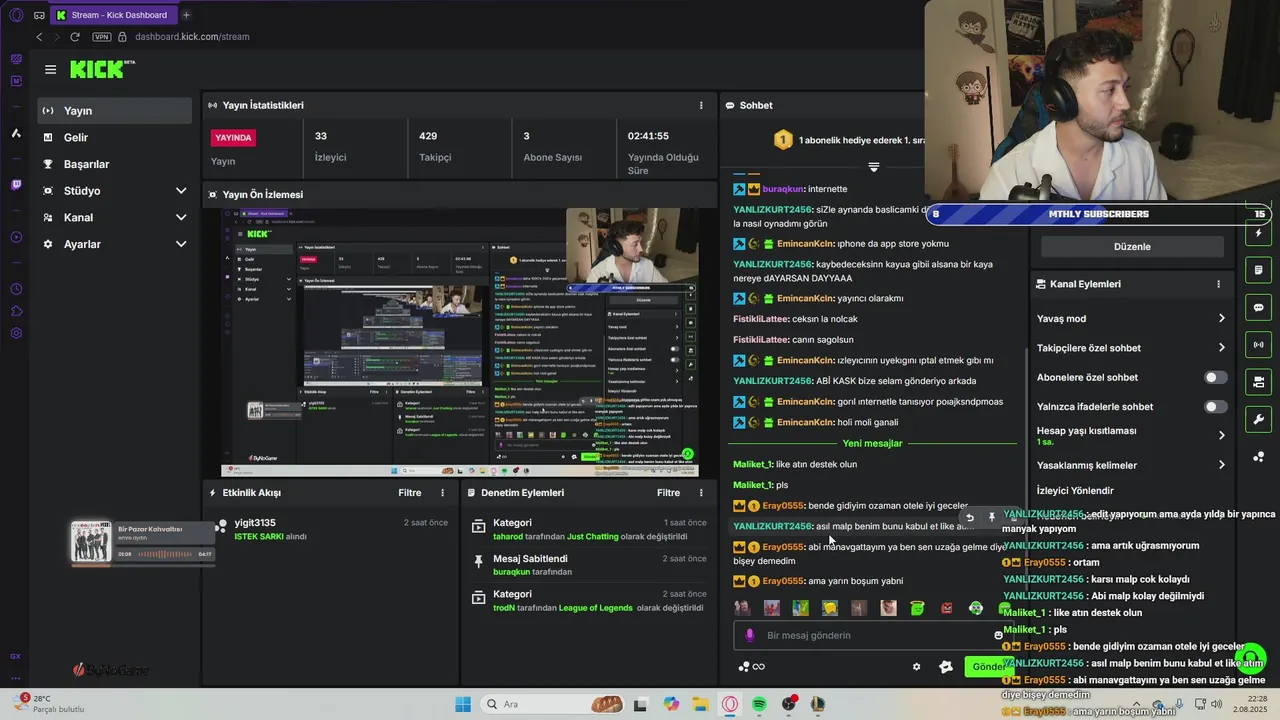Open chat settings gear icon
Image resolution: width=1280 pixels, height=720 pixels.
coord(916,667)
